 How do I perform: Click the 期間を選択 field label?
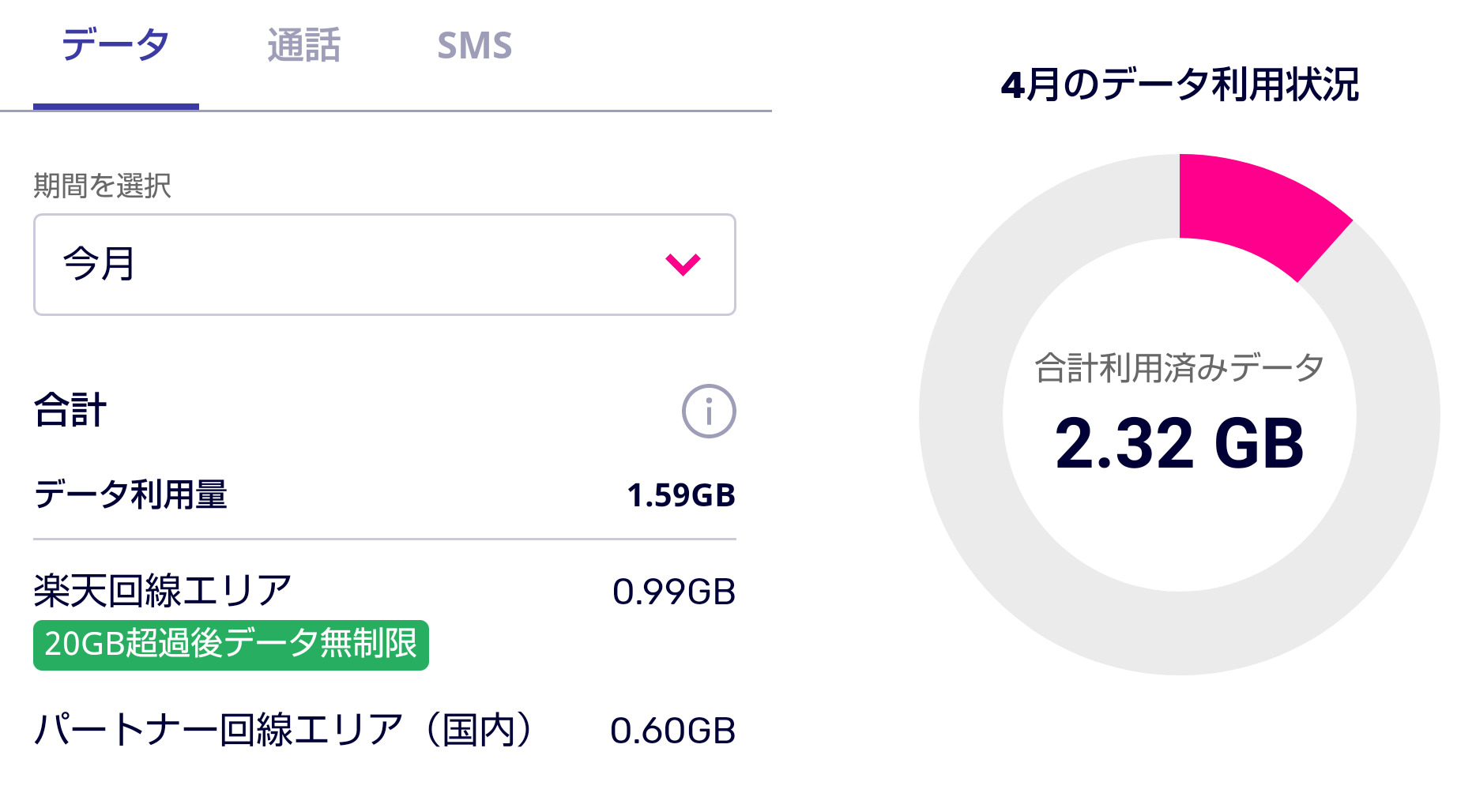(x=102, y=186)
